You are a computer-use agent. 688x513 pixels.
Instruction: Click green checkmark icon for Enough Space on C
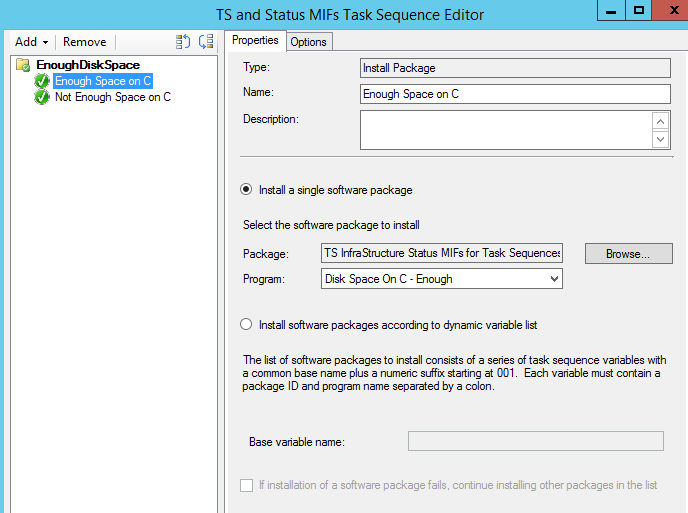[x=42, y=81]
